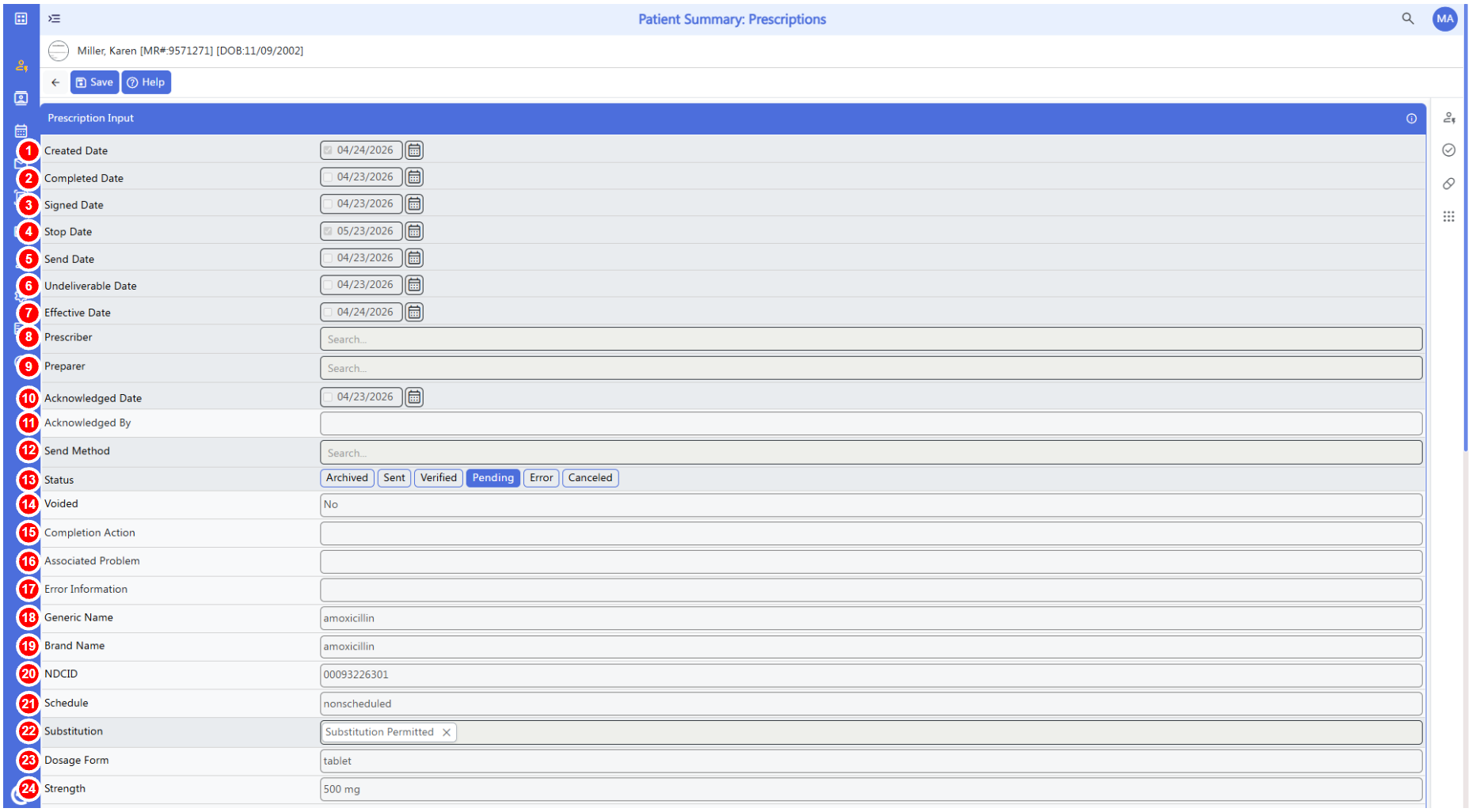Viewport: 1472px width, 812px height.
Task: Open the Preparer search dropdown
Action: [x=871, y=368]
